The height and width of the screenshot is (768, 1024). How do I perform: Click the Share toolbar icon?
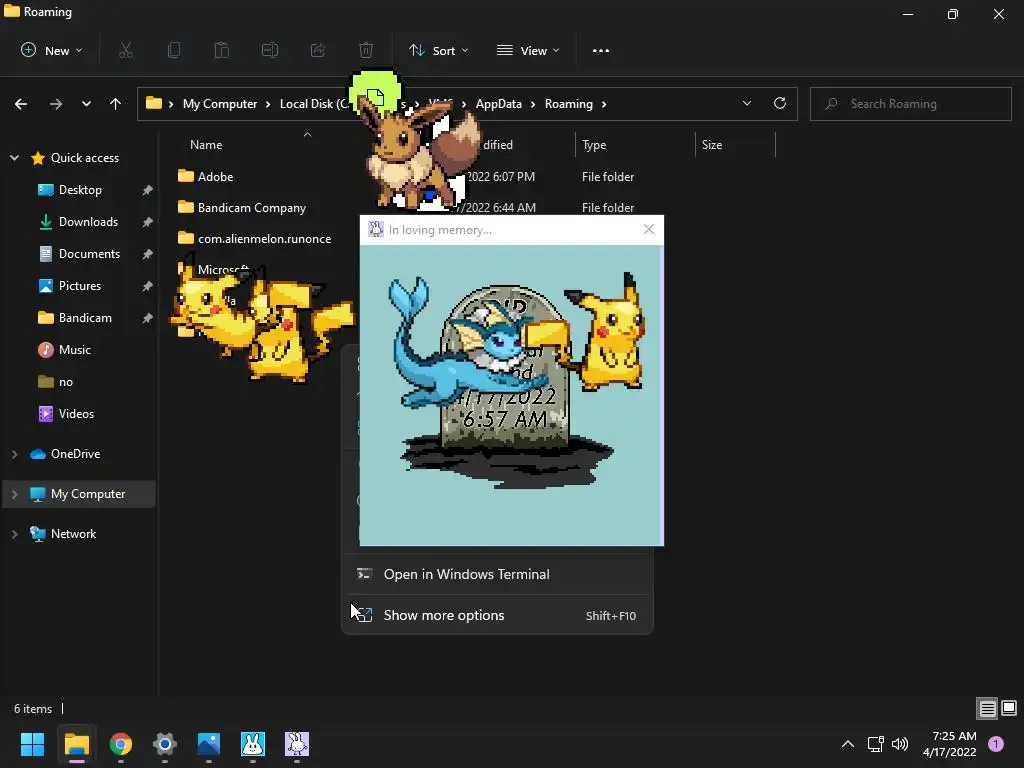[318, 50]
